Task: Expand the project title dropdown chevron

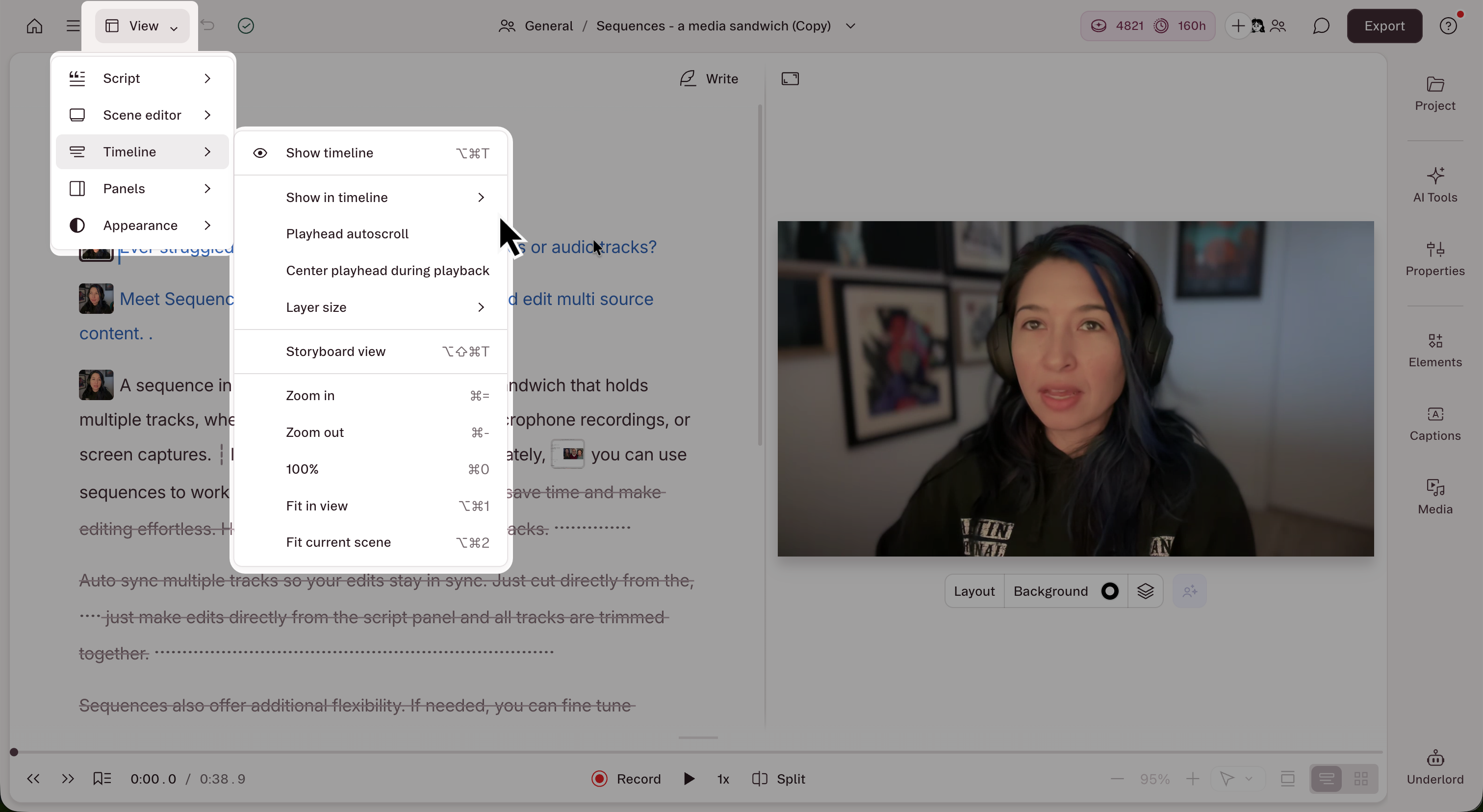Action: click(x=850, y=26)
